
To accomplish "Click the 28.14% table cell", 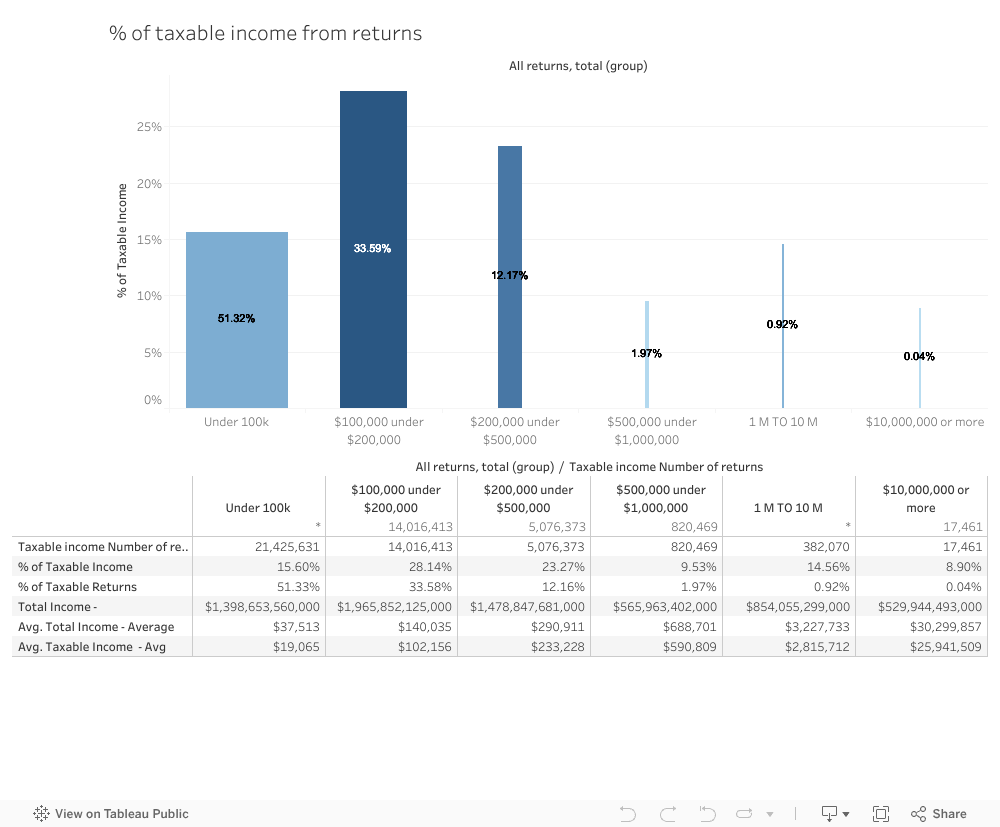I will click(430, 566).
